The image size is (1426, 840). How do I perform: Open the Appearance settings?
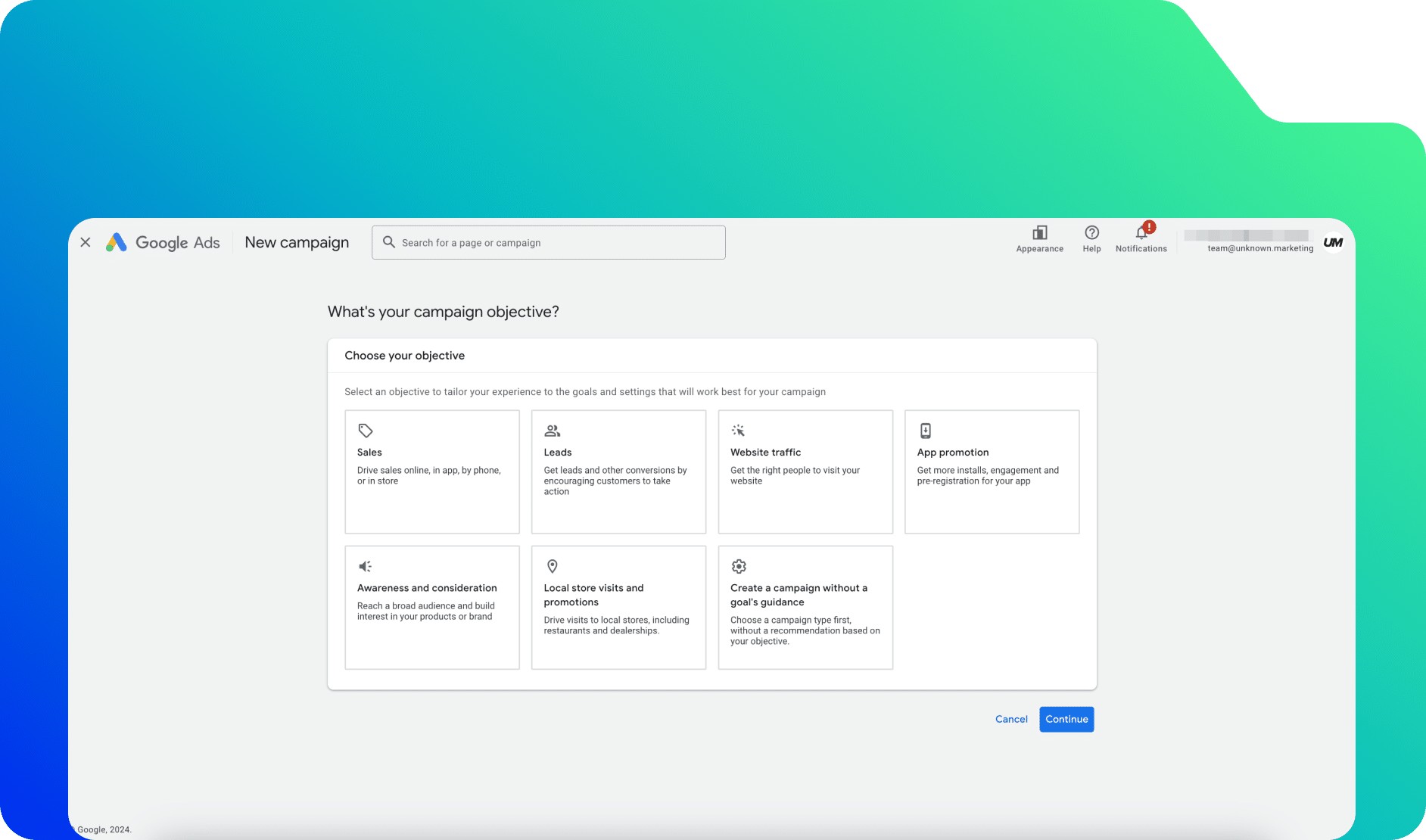1039,234
